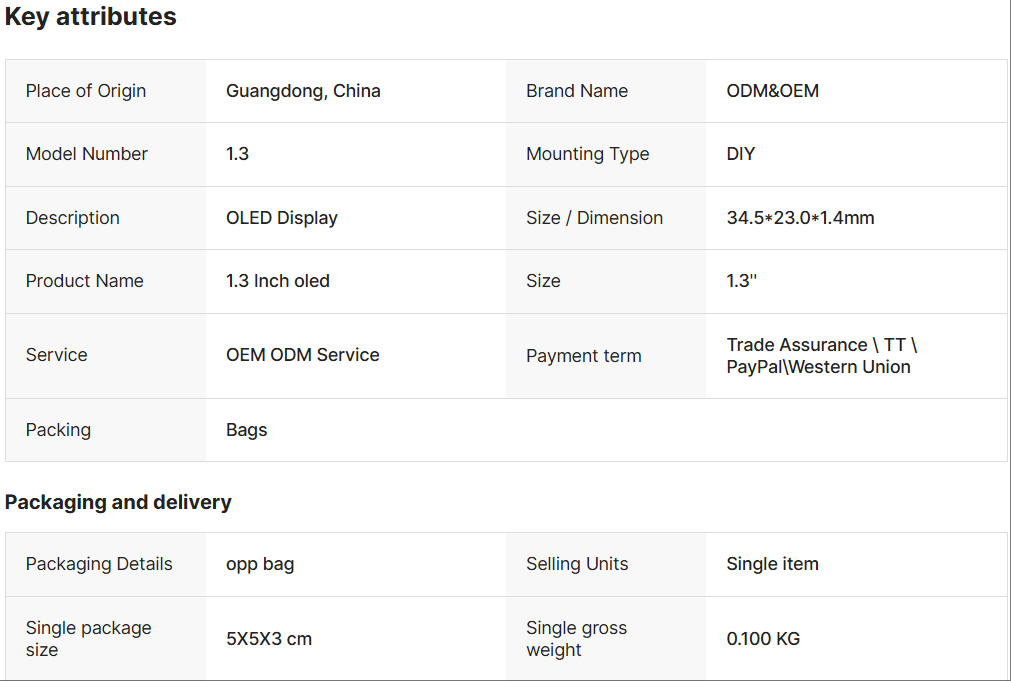Click the Brand Name label
Viewport: 1011px width, 681px height.
[577, 91]
